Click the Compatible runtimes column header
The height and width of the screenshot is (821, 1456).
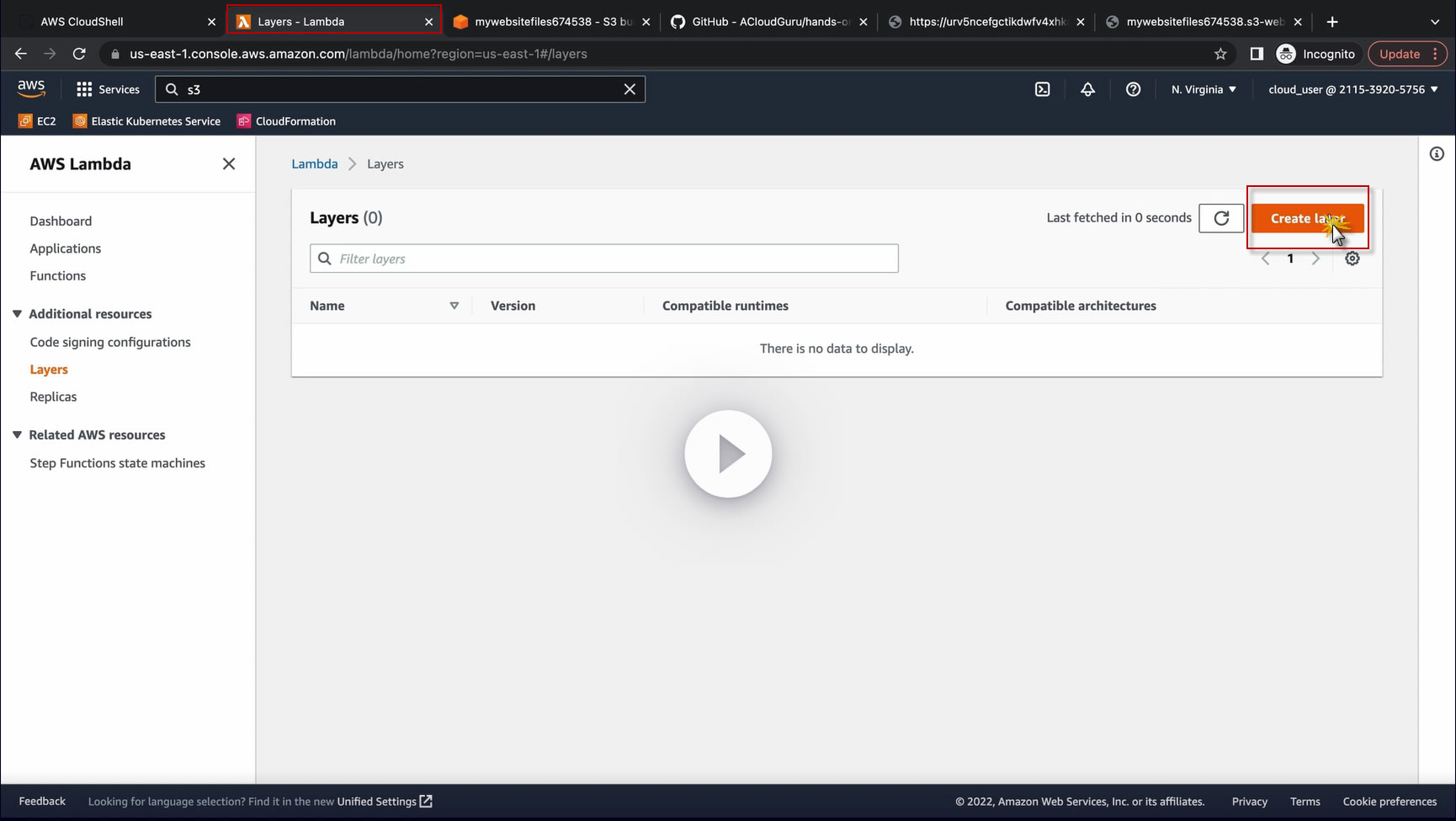pyautogui.click(x=725, y=306)
